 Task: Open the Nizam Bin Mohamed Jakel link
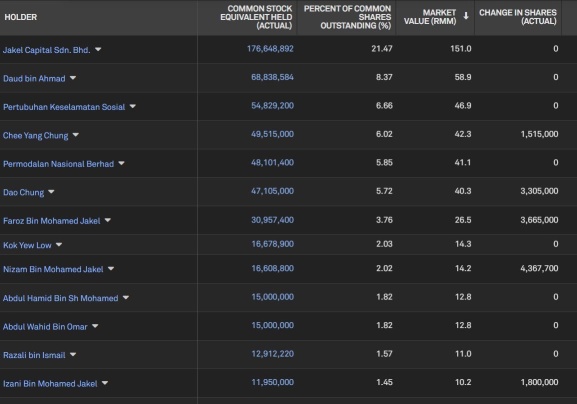[x=53, y=269]
